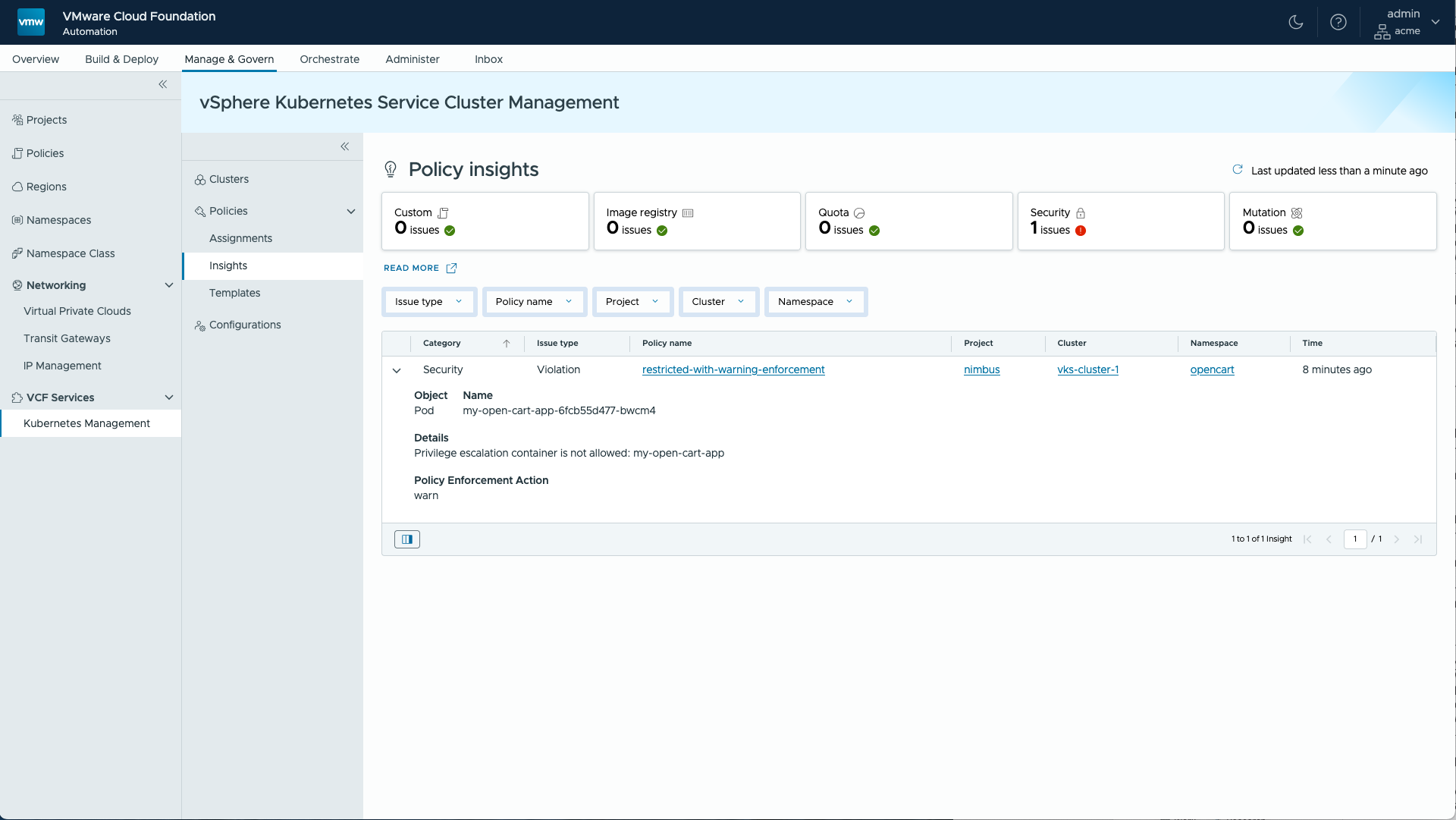Select the Security issues card

[x=1121, y=221]
